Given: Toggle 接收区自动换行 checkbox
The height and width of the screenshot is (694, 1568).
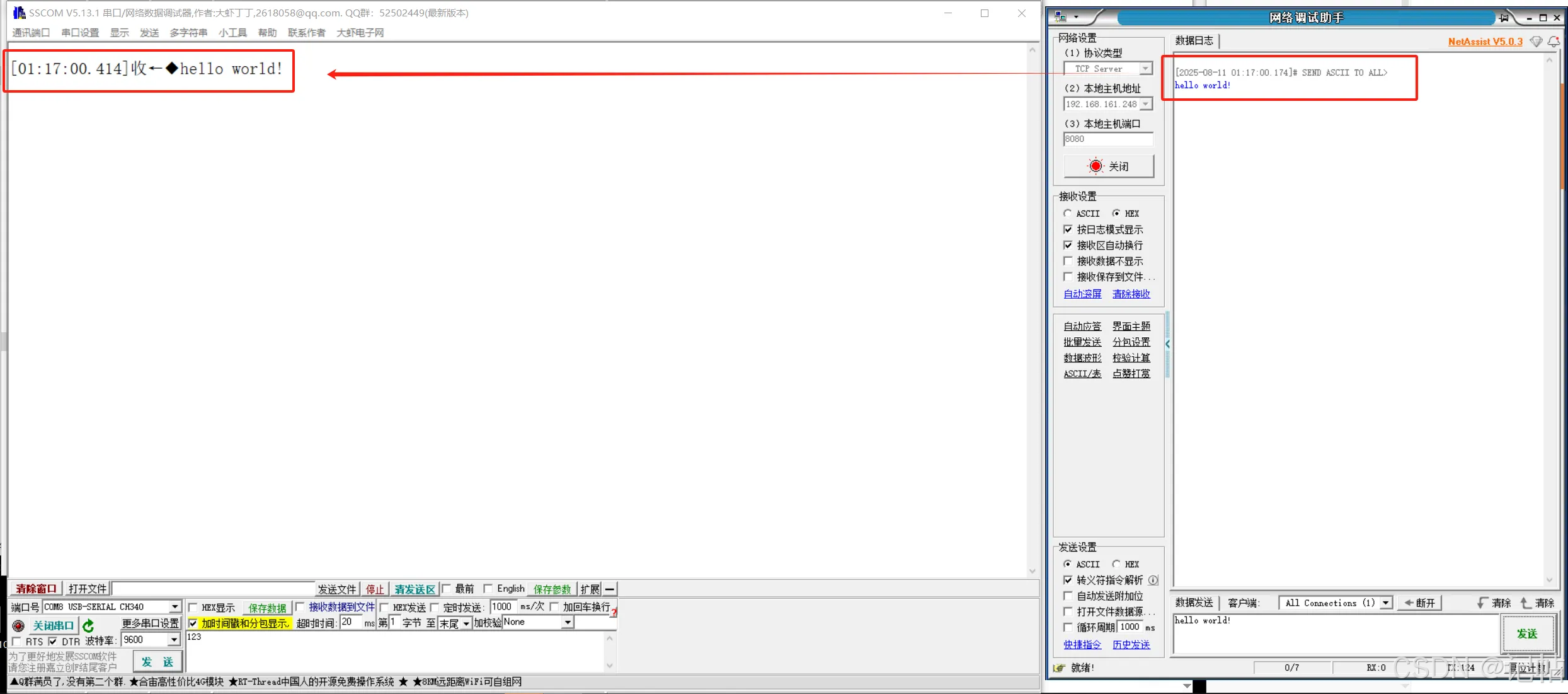Looking at the screenshot, I should pos(1068,245).
